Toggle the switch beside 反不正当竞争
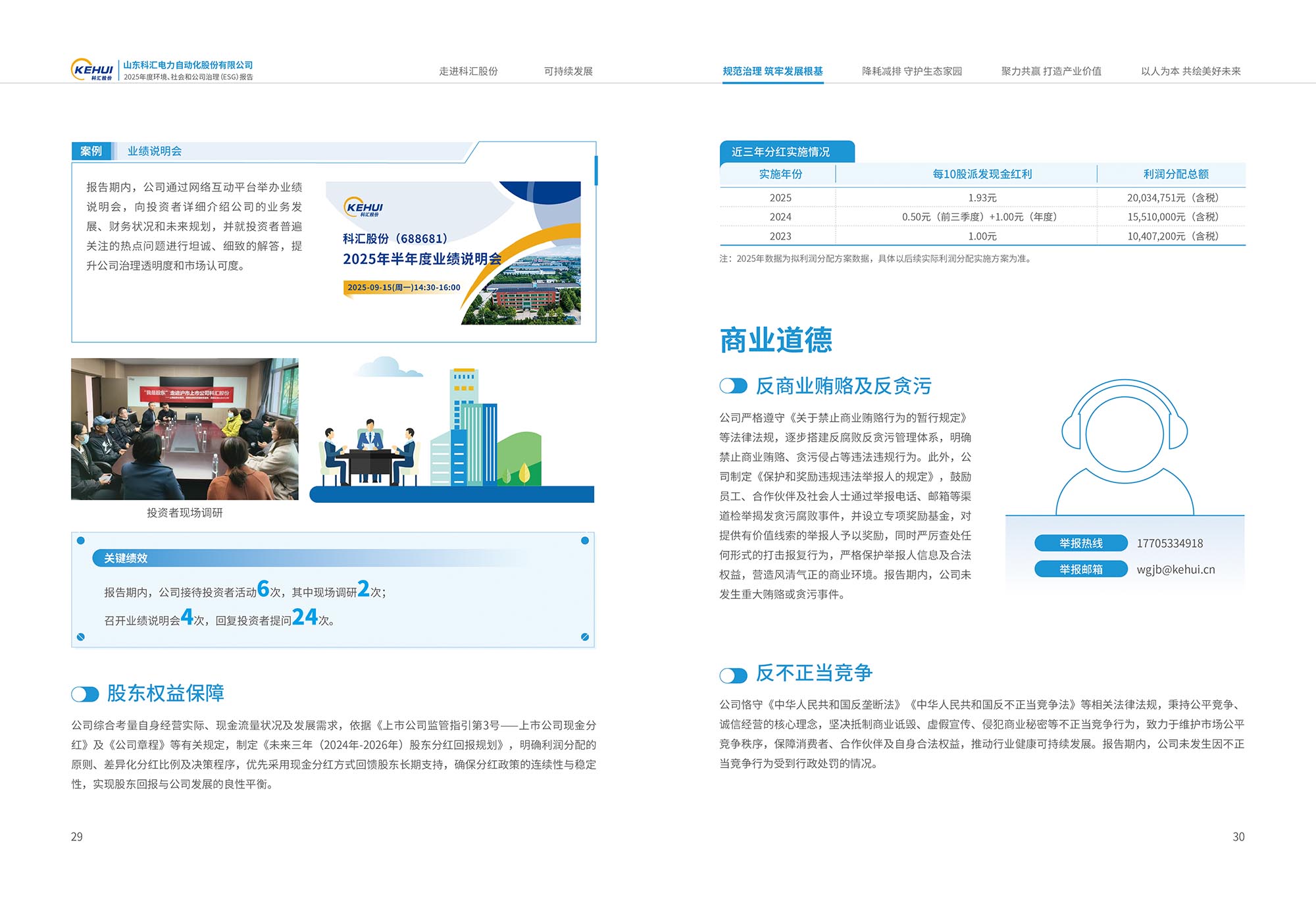Image resolution: width=1316 pixels, height=899 pixels. click(733, 675)
